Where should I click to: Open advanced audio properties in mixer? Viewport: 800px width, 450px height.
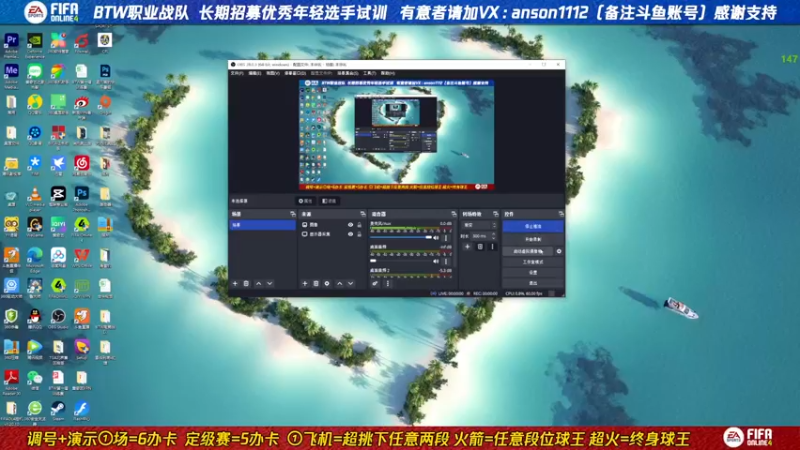(375, 283)
